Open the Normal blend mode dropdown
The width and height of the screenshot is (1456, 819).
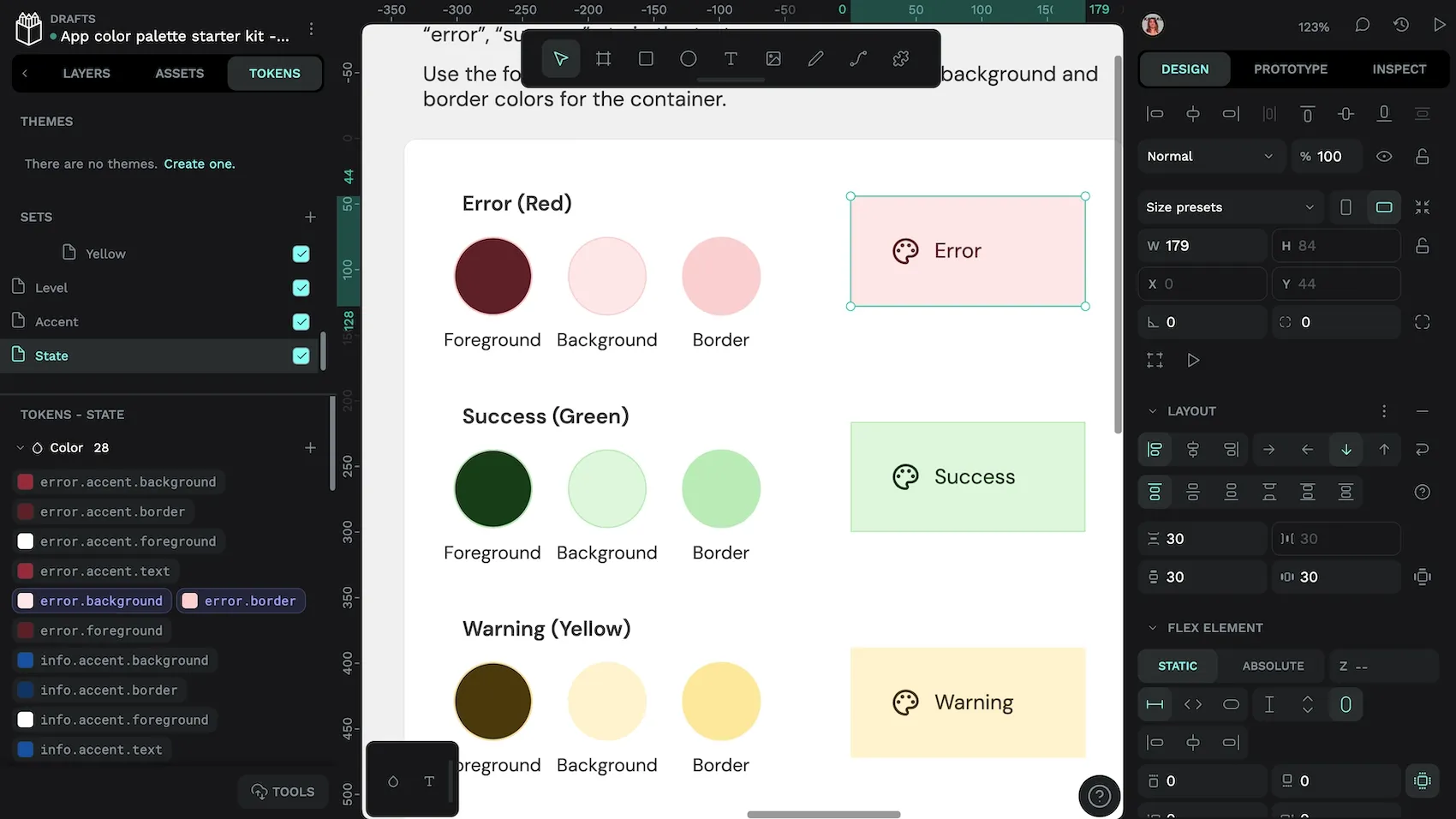pyautogui.click(x=1210, y=157)
